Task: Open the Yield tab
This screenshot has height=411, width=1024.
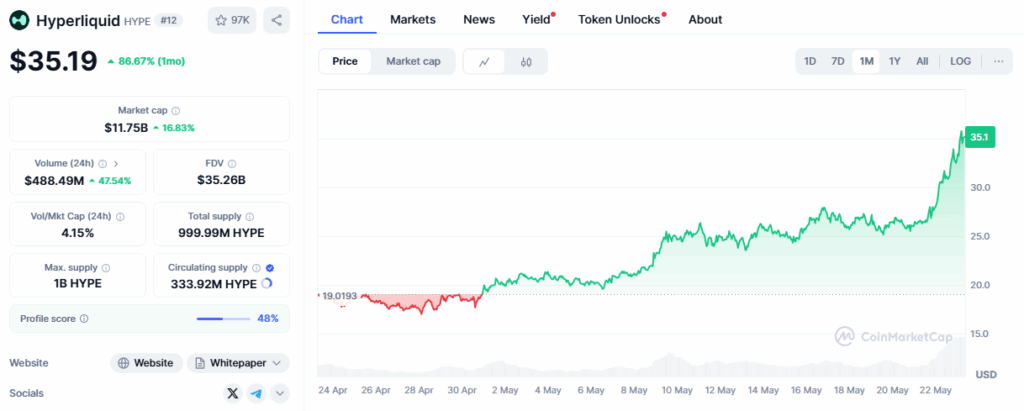Action: pyautogui.click(x=536, y=20)
